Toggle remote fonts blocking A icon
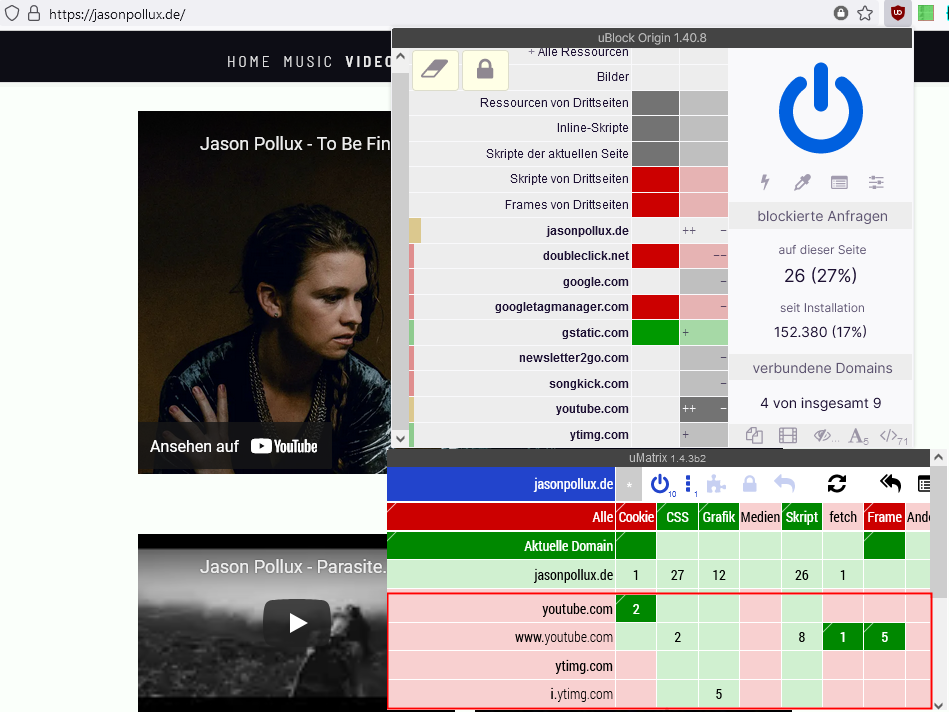Viewport: 949px width, 712px height. point(858,435)
